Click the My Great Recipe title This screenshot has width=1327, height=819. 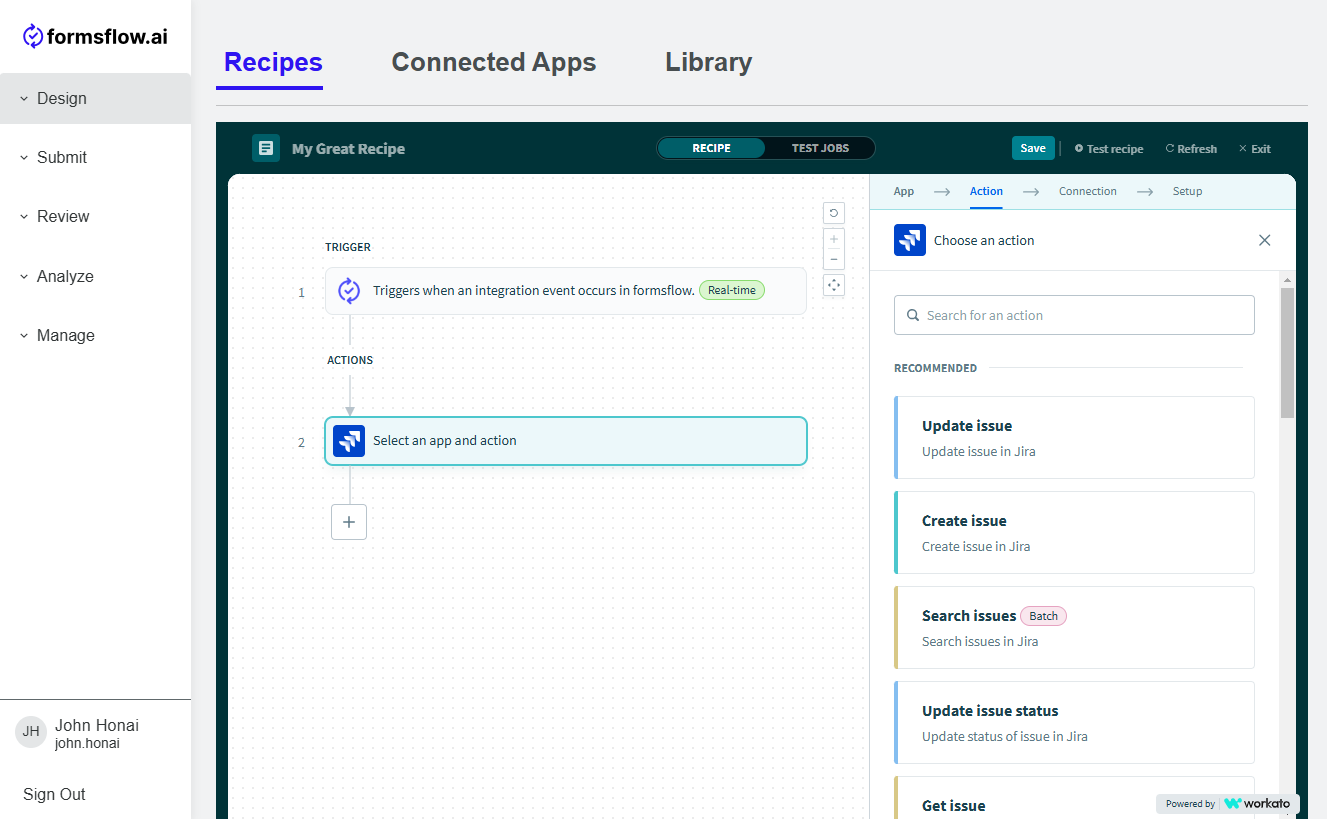348,149
